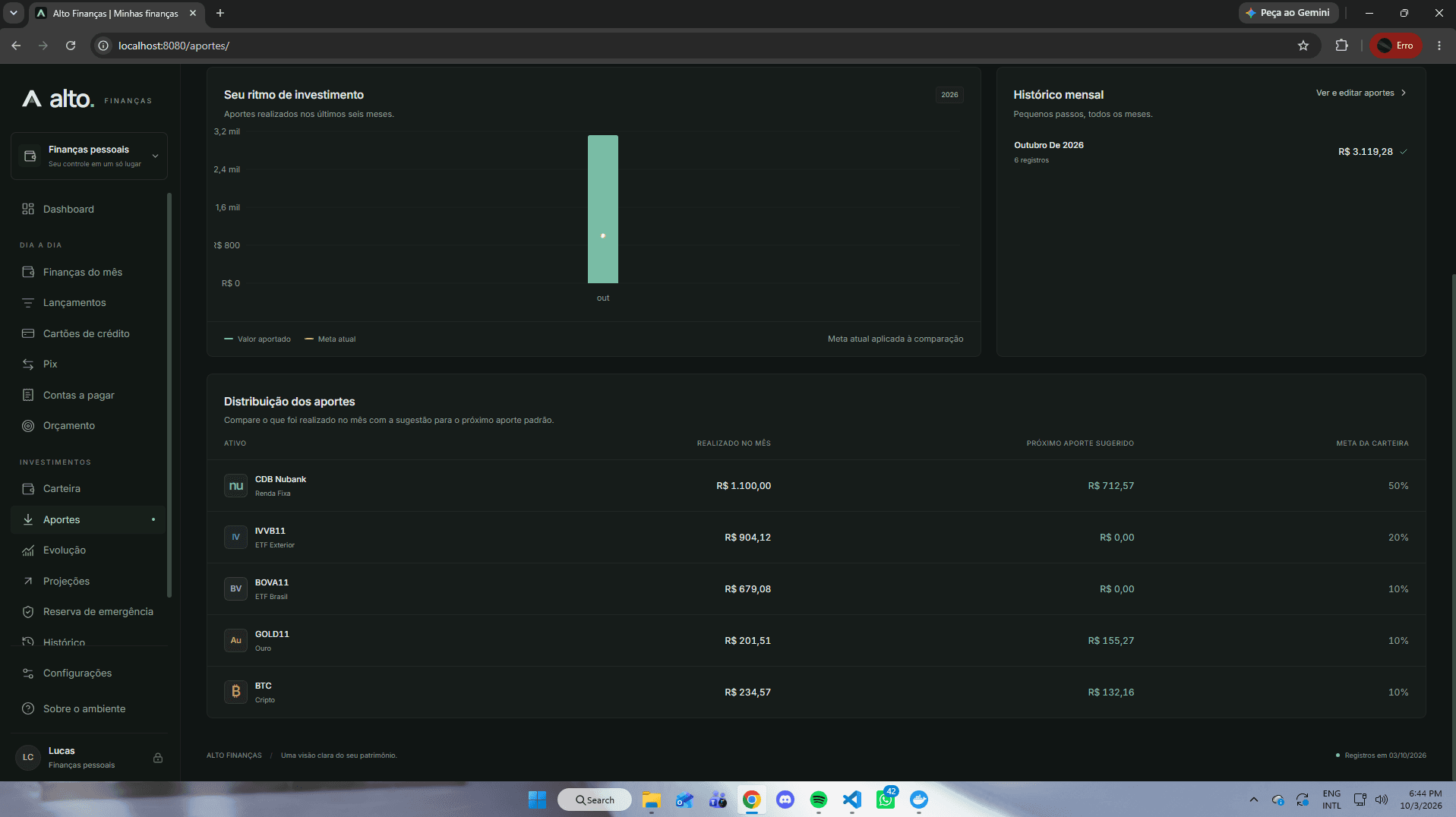Open the Dashboard icon in sidebar

click(28, 209)
